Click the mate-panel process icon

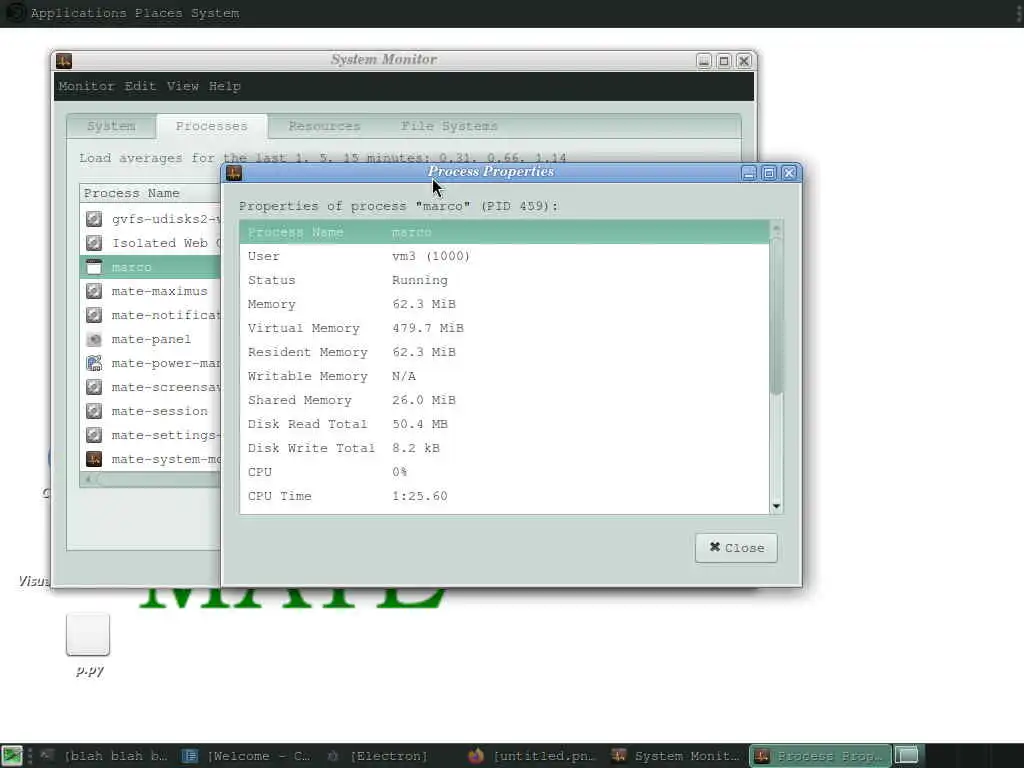tap(94, 339)
